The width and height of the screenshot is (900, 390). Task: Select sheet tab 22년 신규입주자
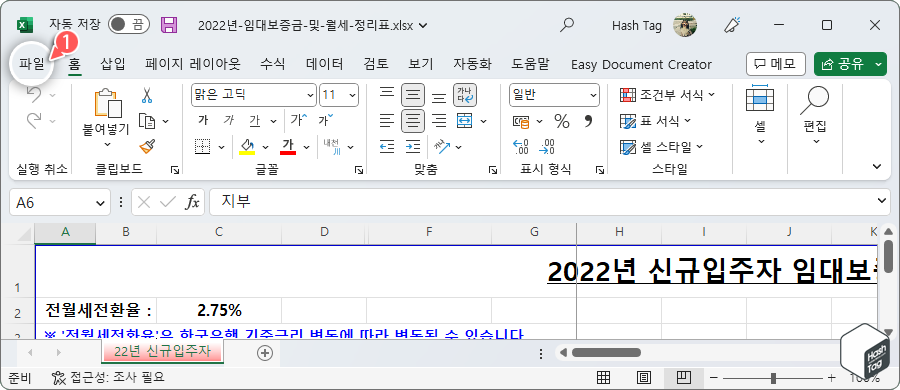[x=162, y=352]
